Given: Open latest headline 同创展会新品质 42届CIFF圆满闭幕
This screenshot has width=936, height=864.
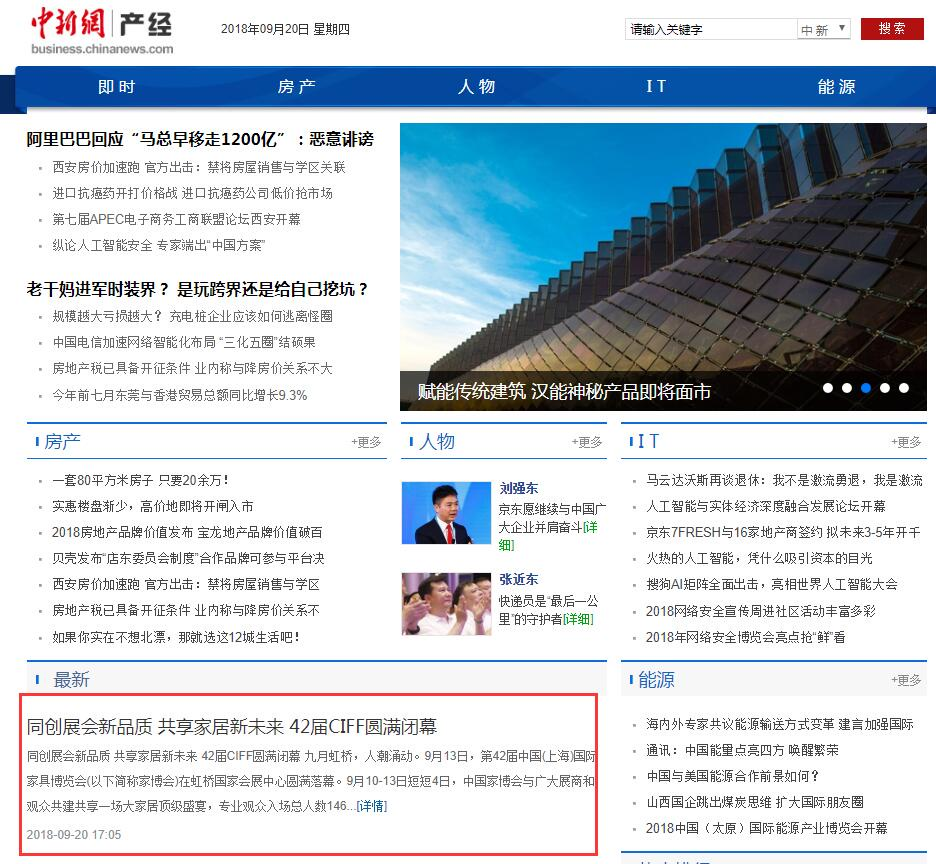Looking at the screenshot, I should 232,727.
